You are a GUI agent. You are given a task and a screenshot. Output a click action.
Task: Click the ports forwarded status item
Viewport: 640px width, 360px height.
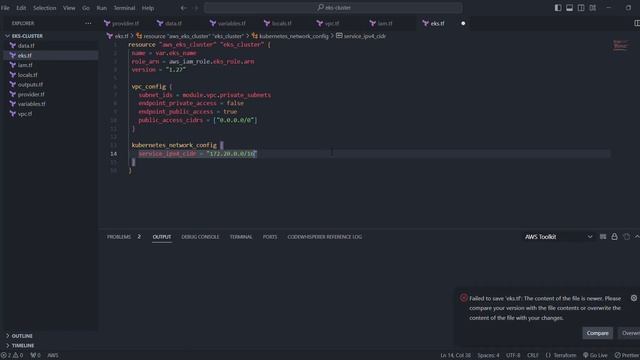(x=36, y=356)
